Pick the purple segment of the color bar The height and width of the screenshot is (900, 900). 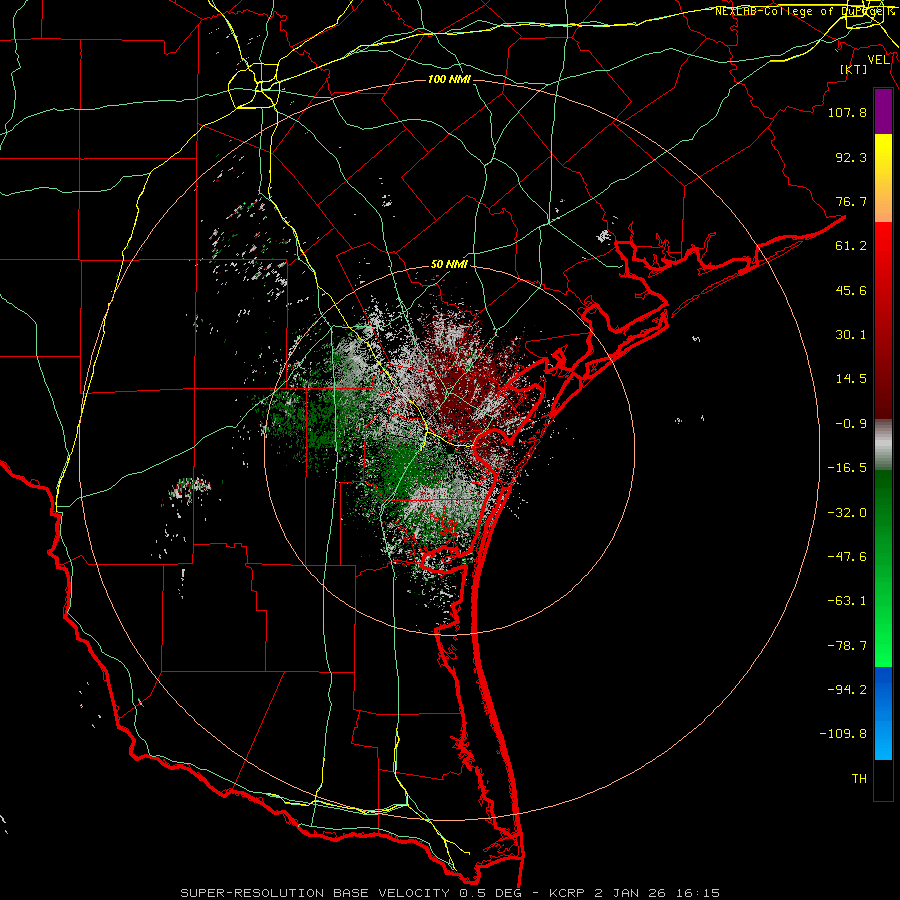[x=883, y=111]
